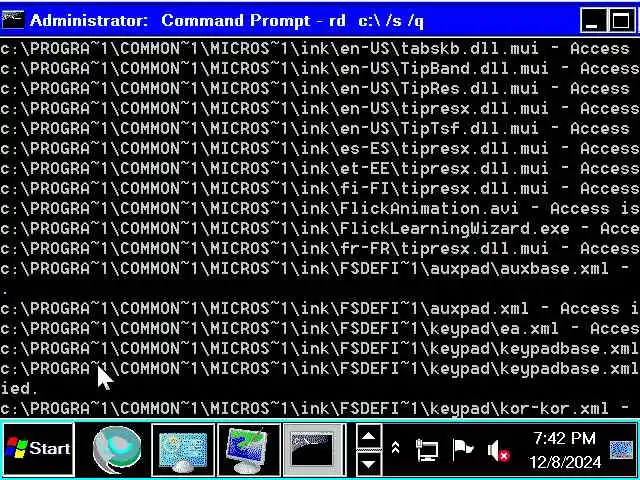Click the network connection tray icon
Viewport: 640px width, 480px height.
tap(427, 450)
